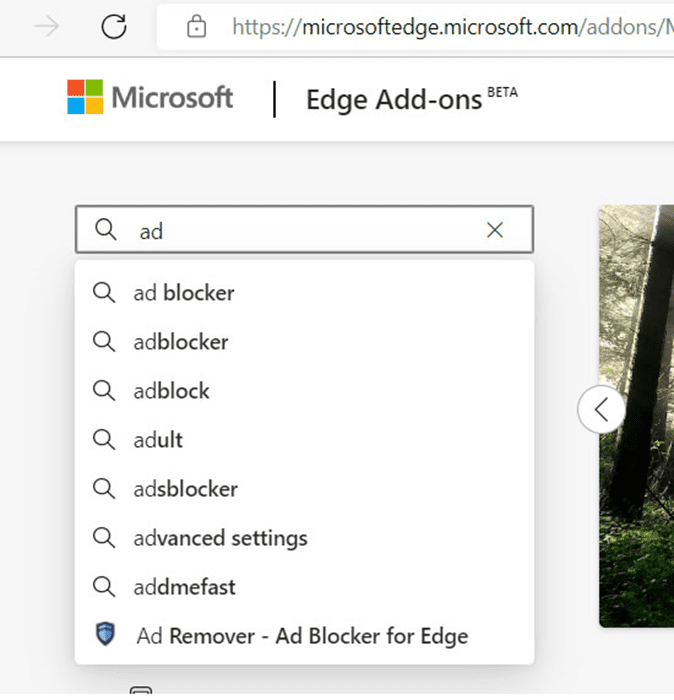Click the Ad Remover blue shield icon

pos(105,635)
